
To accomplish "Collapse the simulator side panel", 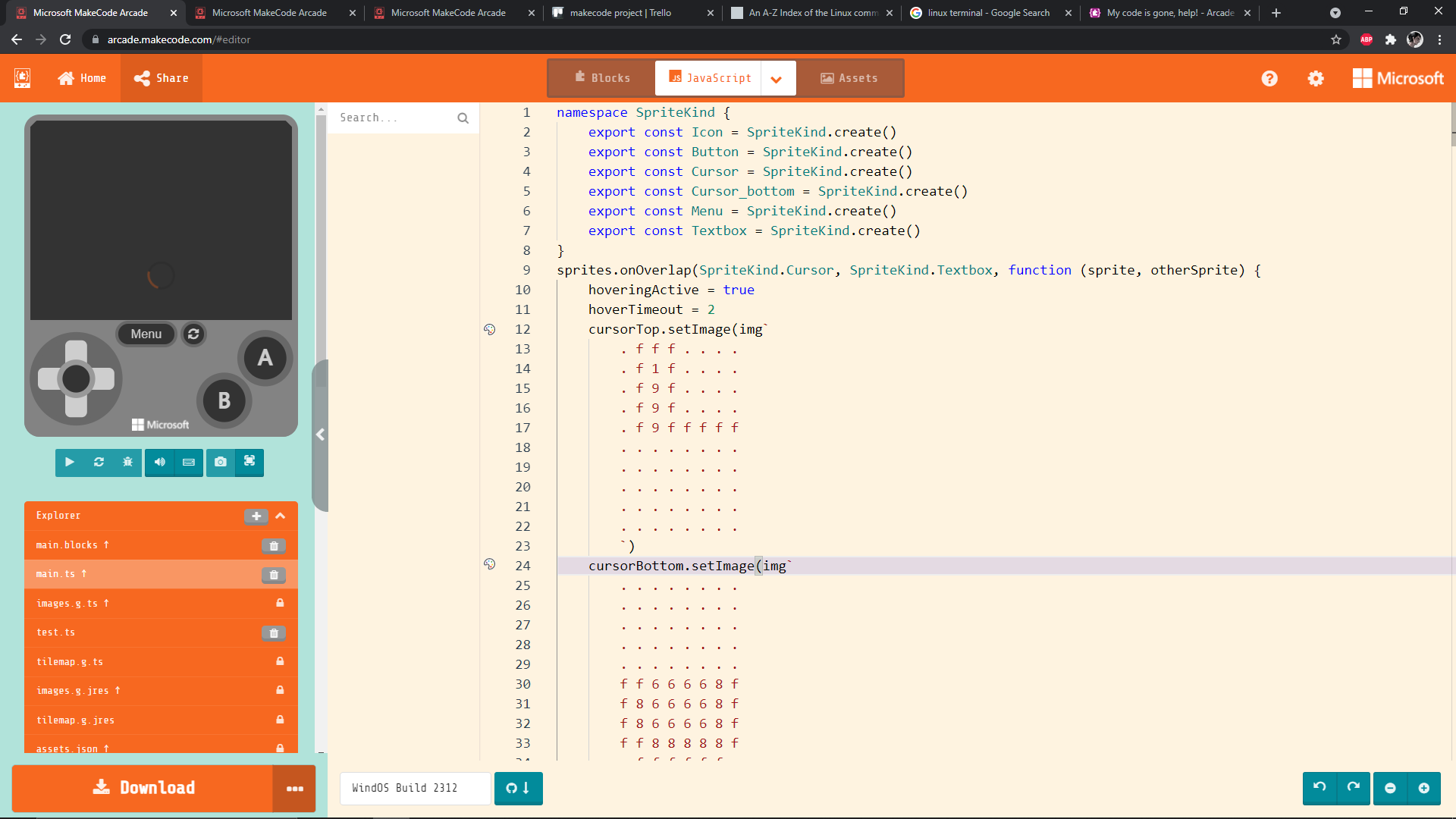I will coord(320,435).
